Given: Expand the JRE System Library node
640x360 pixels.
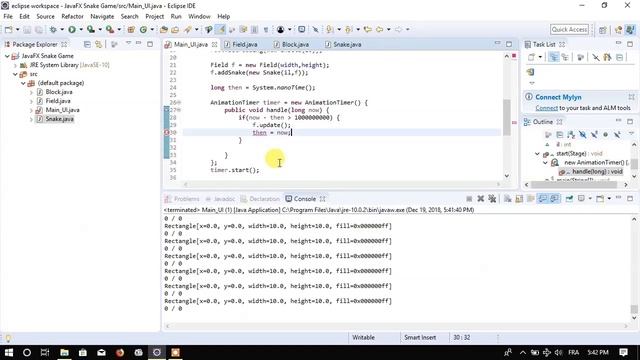Looking at the screenshot, I should coord(15,65).
